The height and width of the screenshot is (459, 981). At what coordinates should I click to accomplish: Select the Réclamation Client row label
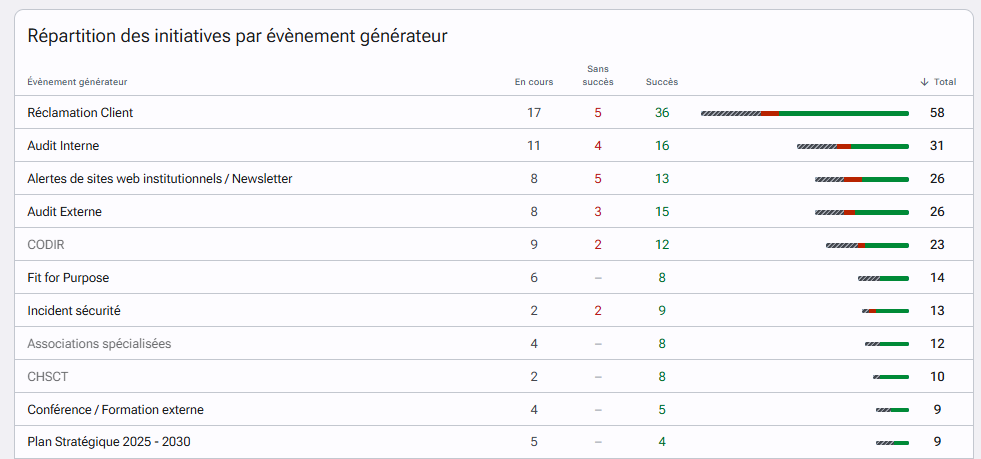(80, 113)
